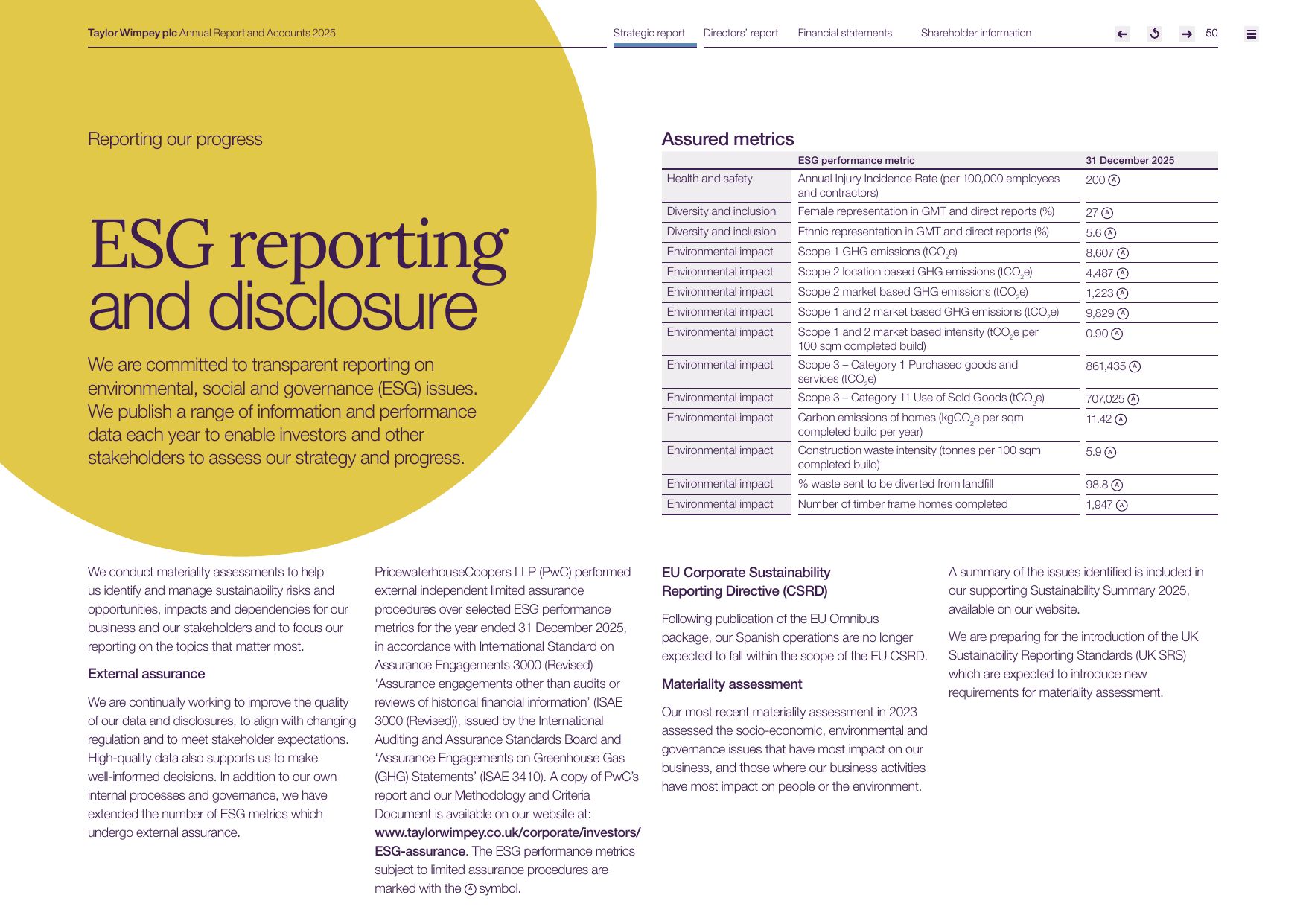Click assurance symbol in 'marked with the' sentence

pyautogui.click(x=470, y=889)
